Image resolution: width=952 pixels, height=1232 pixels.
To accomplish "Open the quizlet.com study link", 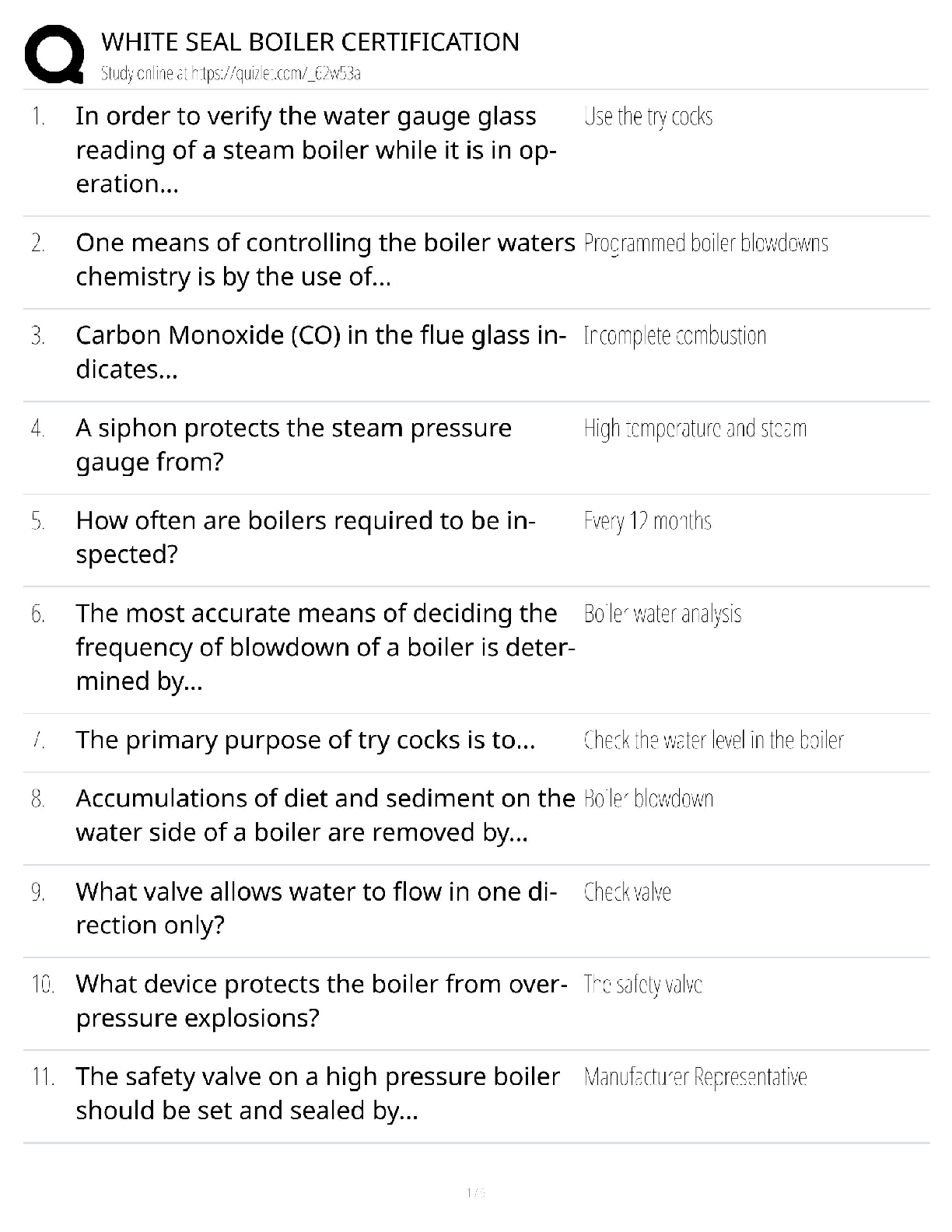I will (231, 74).
